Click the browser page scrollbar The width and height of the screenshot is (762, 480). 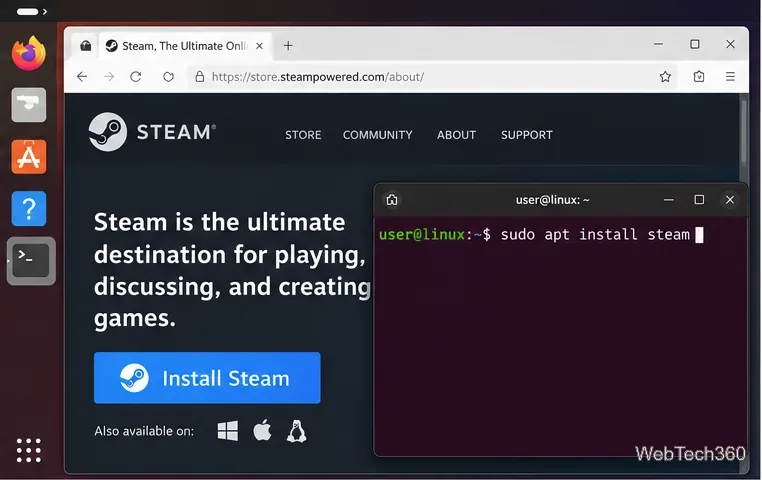tap(744, 131)
